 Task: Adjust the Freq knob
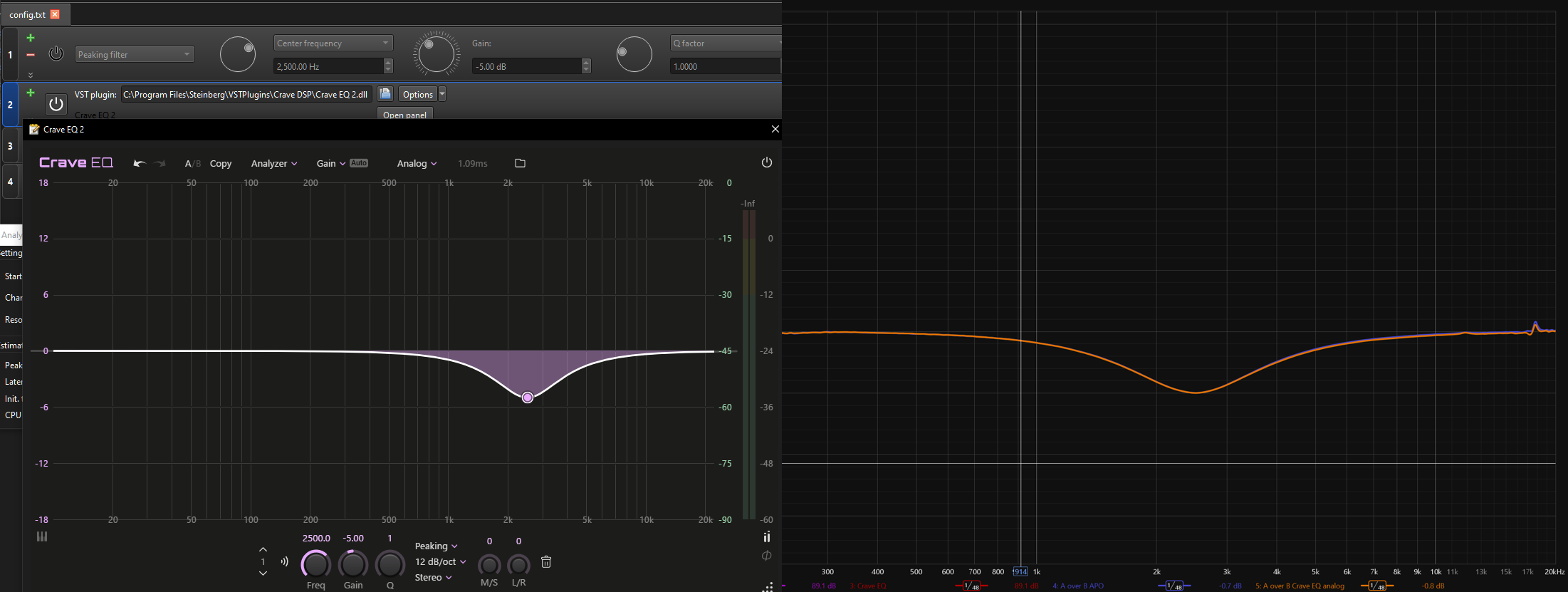[x=316, y=564]
